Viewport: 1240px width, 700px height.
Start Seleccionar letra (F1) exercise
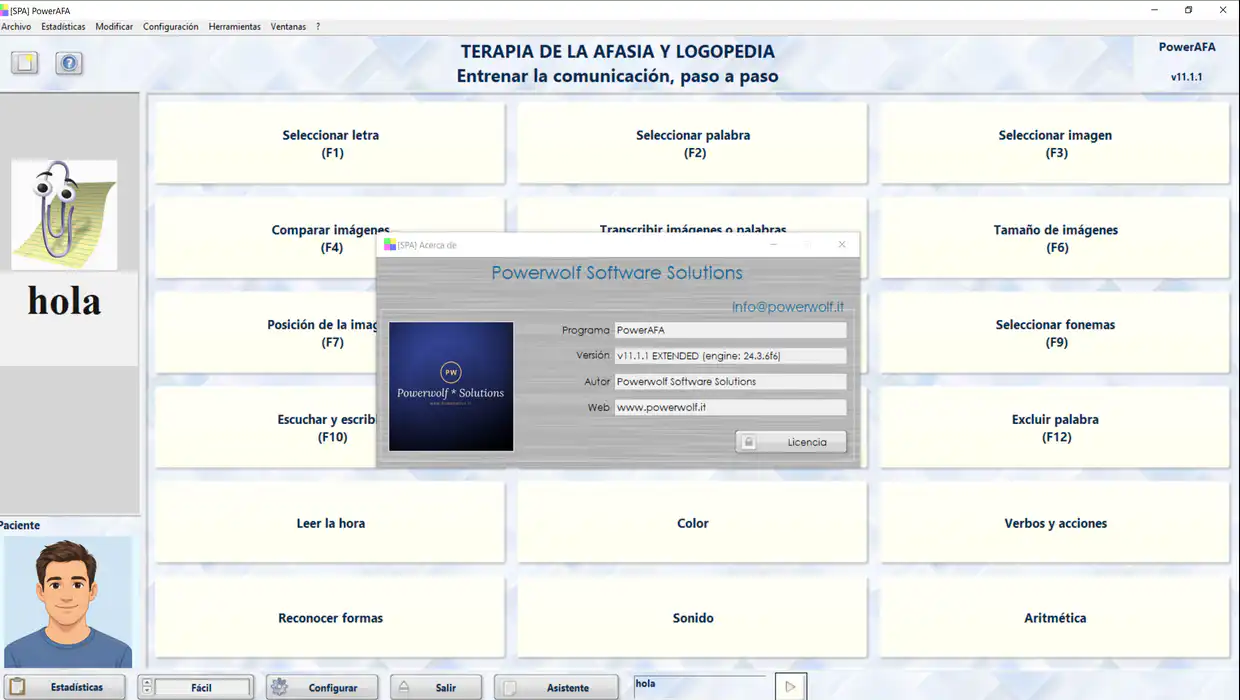(x=330, y=144)
